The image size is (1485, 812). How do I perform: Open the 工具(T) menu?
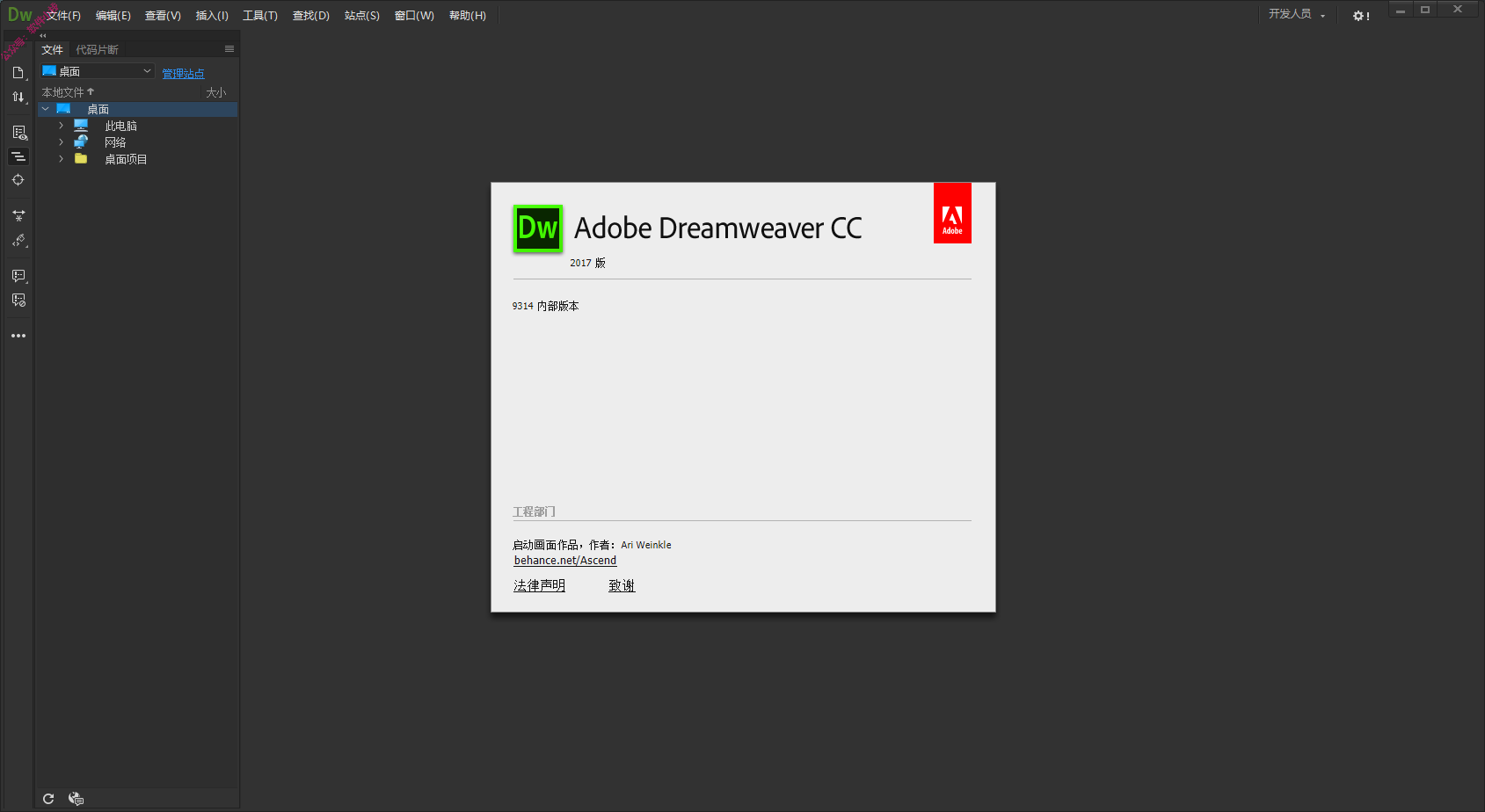point(260,16)
